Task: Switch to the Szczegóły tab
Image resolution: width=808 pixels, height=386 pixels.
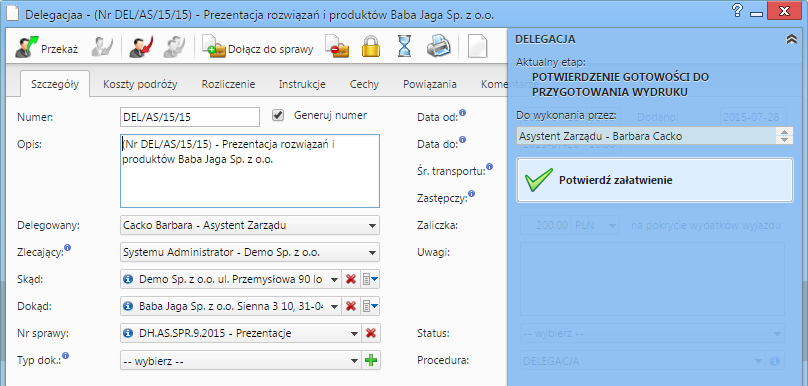Action: tap(55, 85)
